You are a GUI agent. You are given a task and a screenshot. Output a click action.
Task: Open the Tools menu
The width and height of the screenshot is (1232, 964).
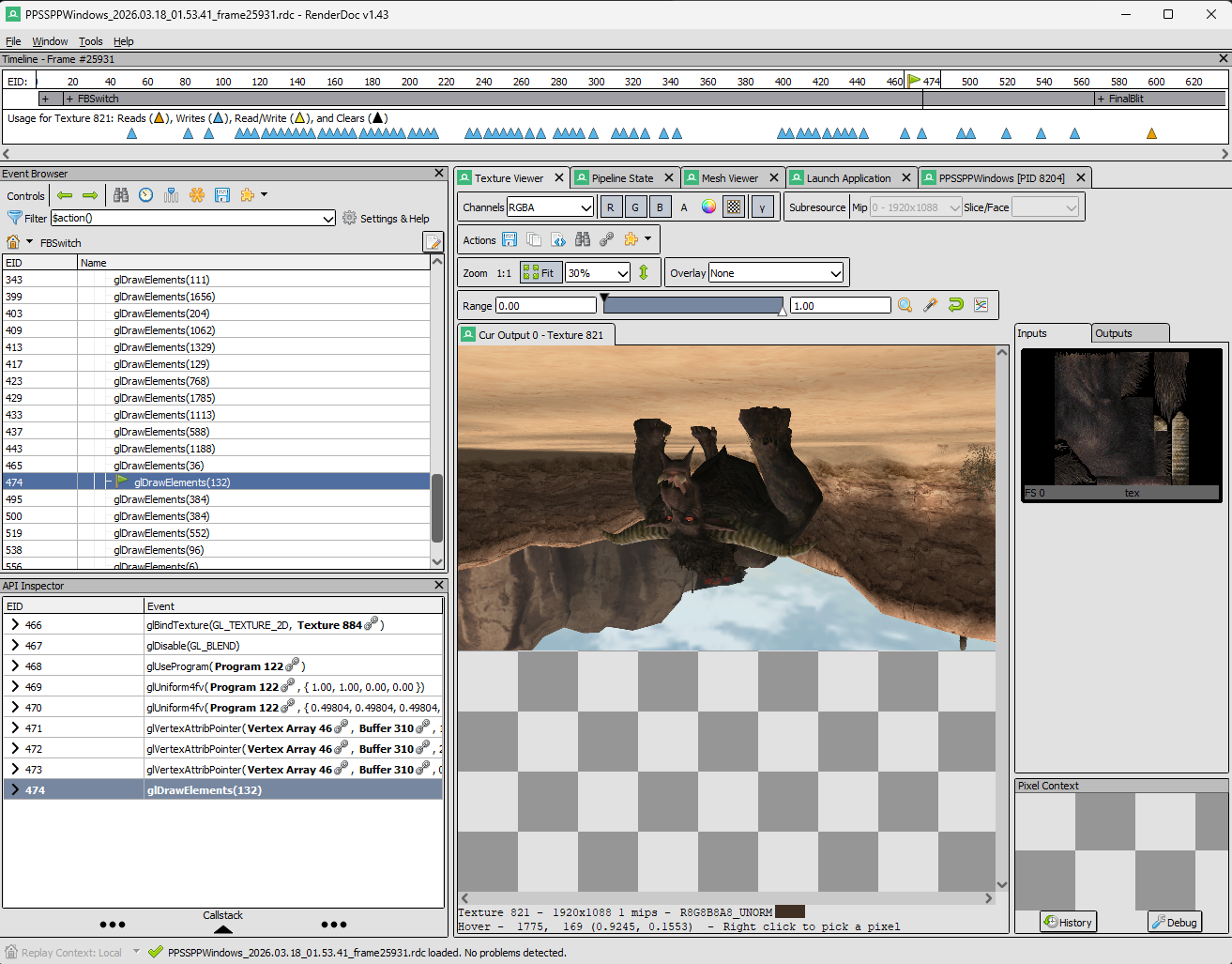pos(90,41)
